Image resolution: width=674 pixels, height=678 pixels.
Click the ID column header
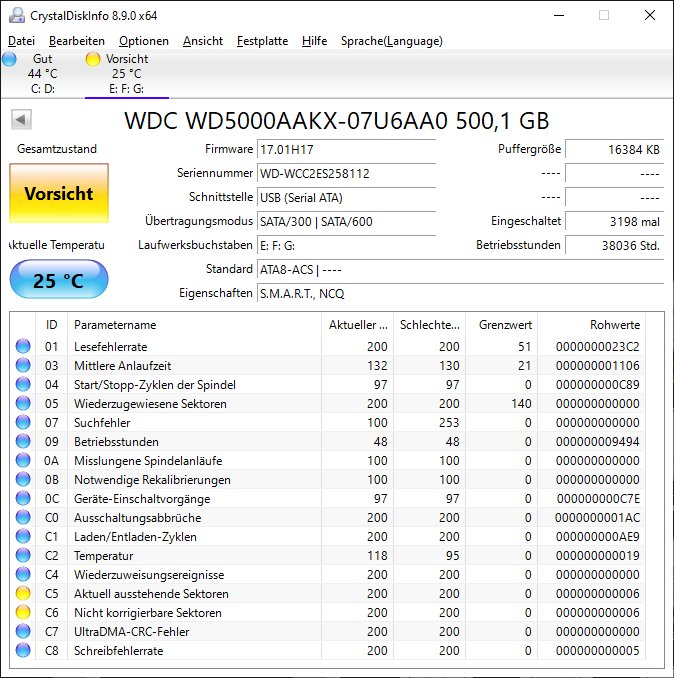[51, 325]
